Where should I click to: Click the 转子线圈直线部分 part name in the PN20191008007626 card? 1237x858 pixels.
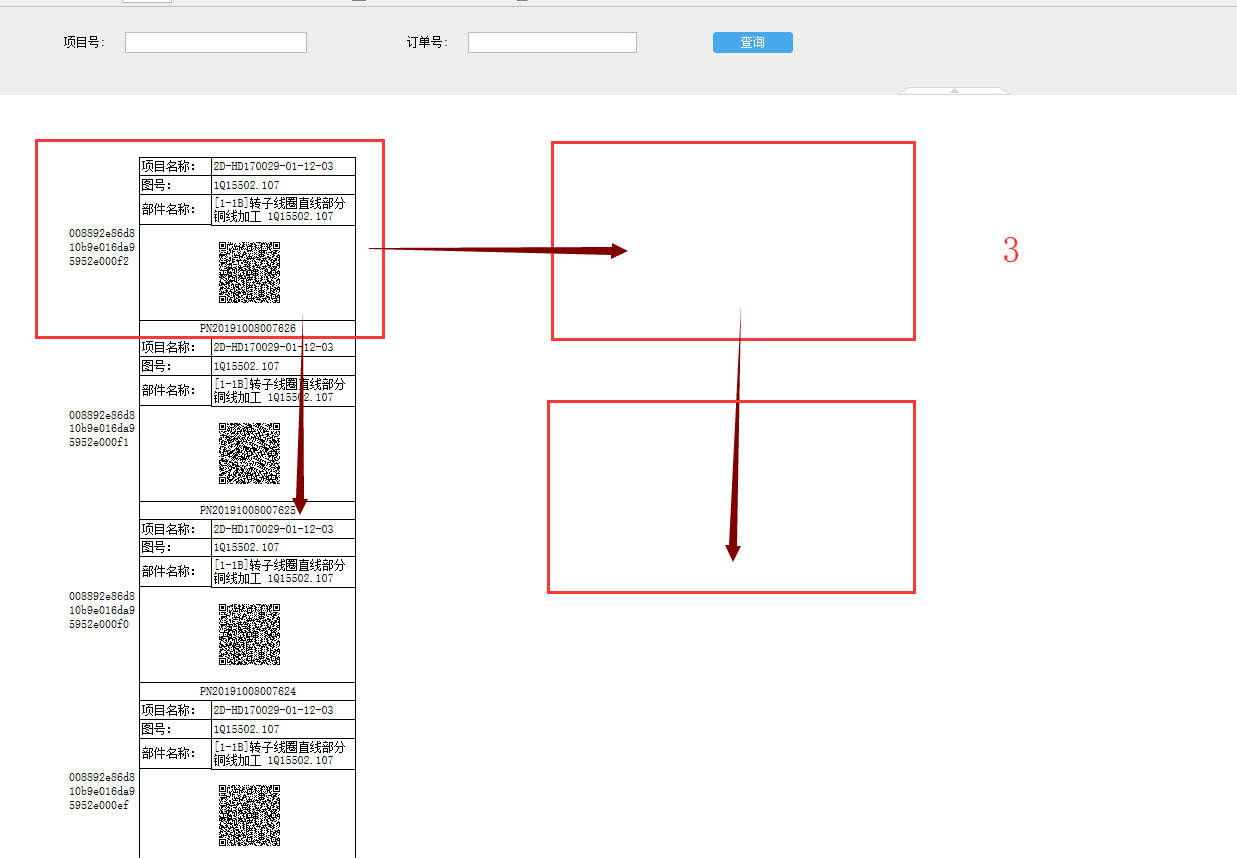(279, 209)
